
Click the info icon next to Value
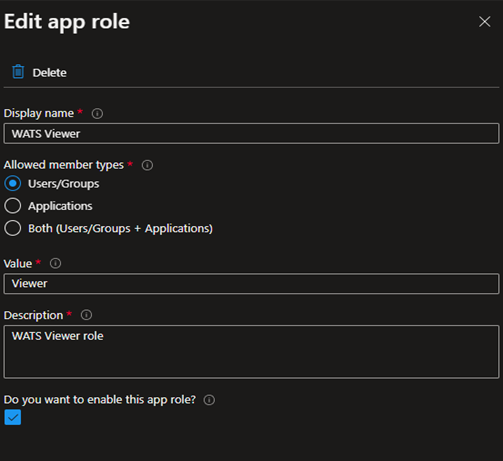point(55,263)
